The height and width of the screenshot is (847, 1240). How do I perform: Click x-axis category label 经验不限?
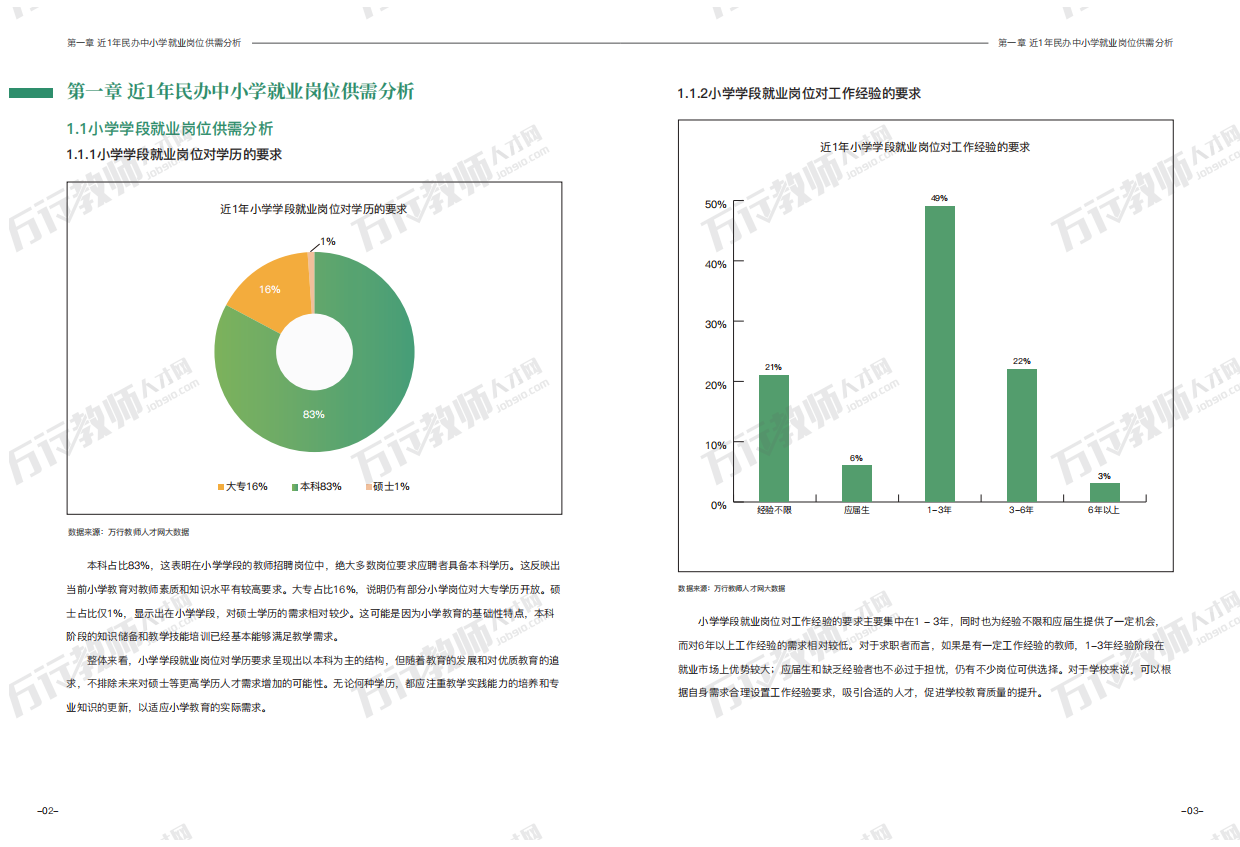click(x=774, y=511)
